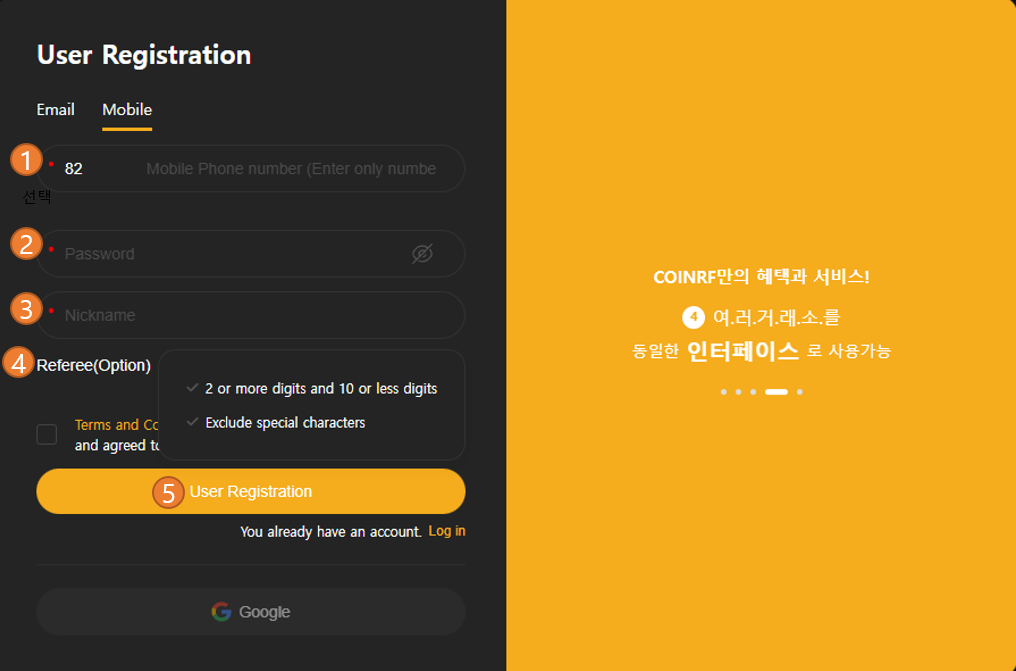Click the '2 or more digits' rule text
The height and width of the screenshot is (671, 1016).
coord(321,389)
